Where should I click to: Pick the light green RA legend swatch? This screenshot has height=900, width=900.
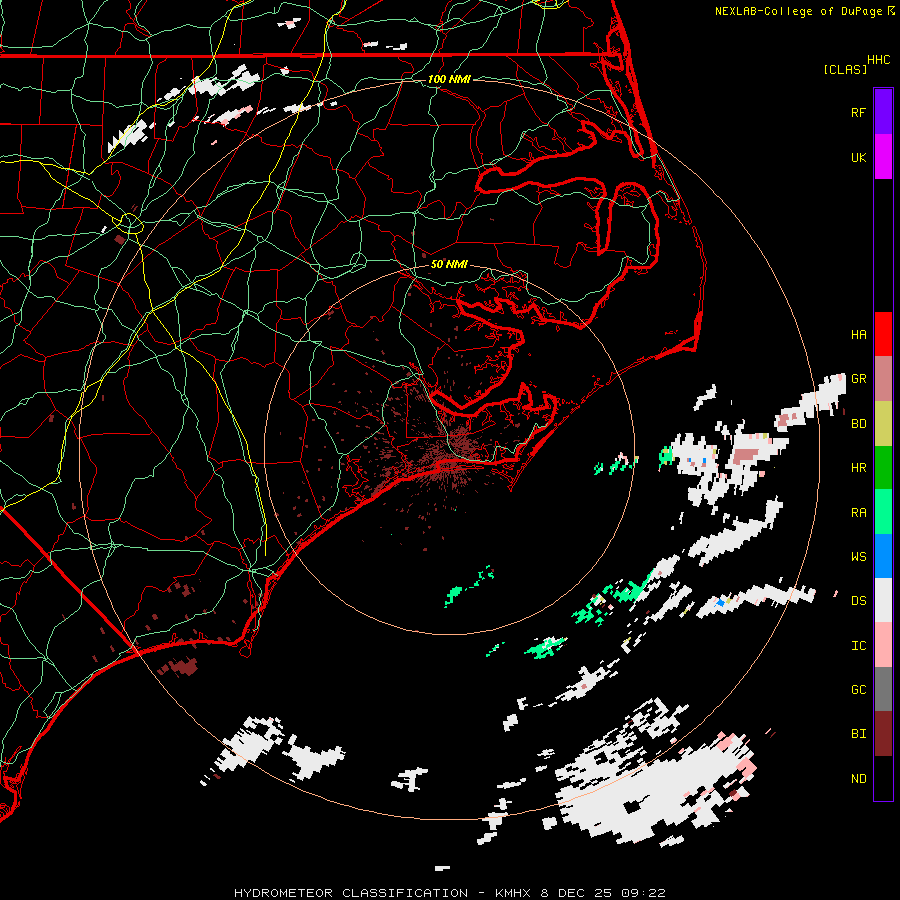coord(883,512)
